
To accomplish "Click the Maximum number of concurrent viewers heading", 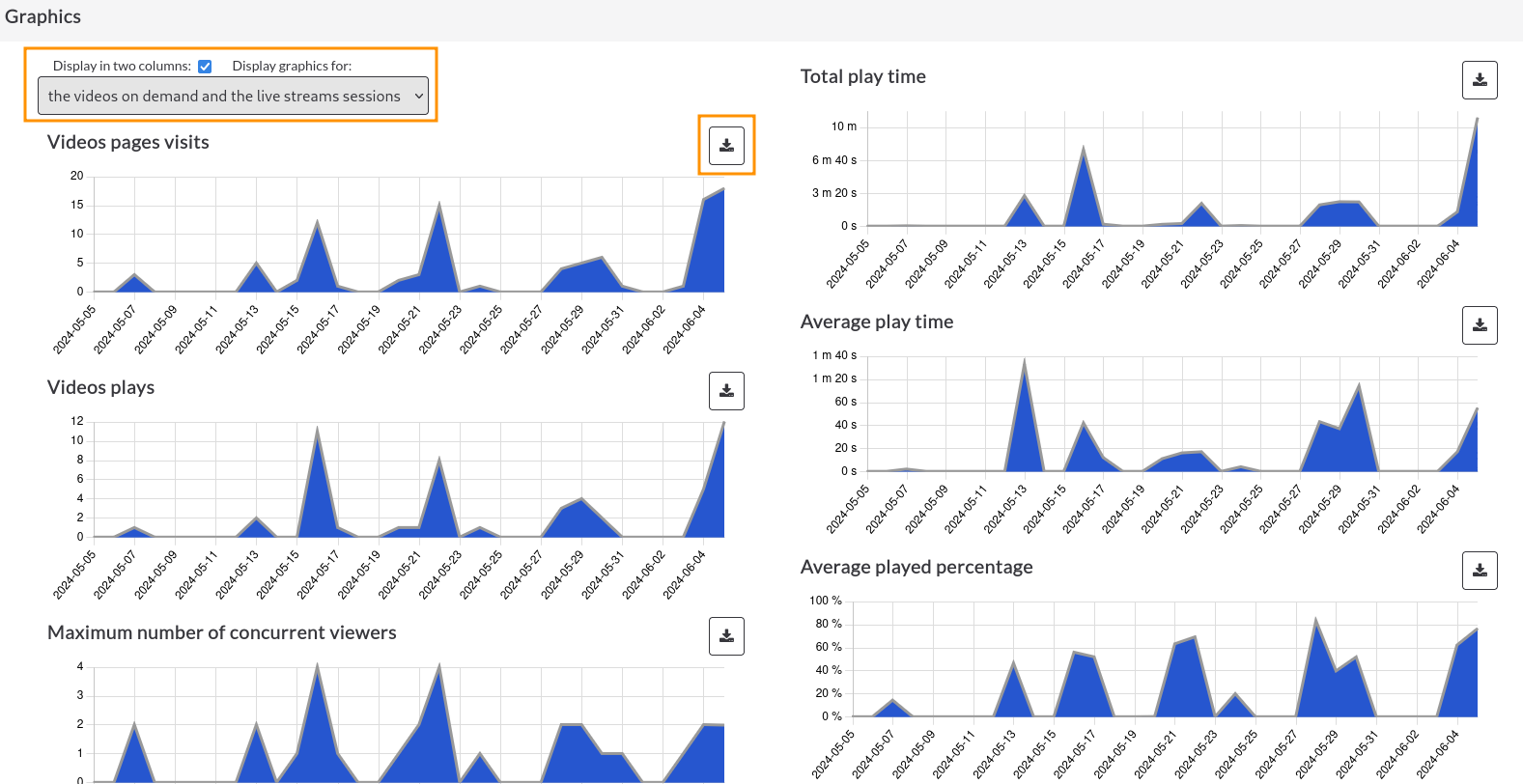I will pyautogui.click(x=222, y=632).
